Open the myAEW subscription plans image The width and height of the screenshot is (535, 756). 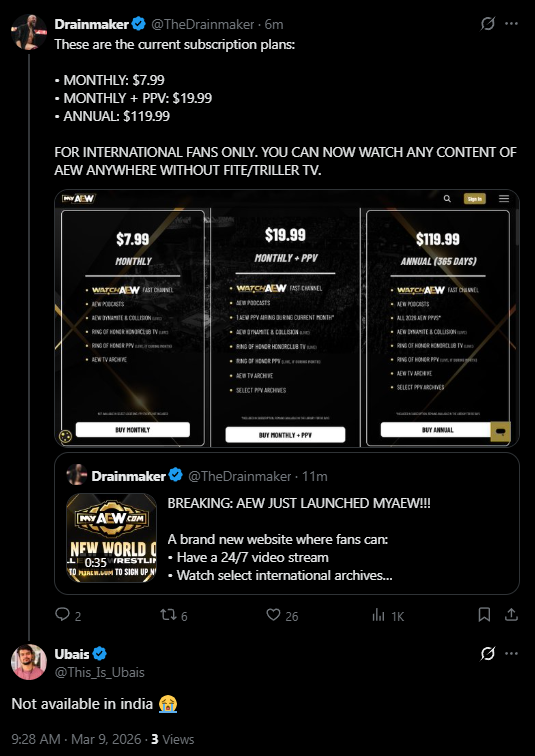pos(287,318)
